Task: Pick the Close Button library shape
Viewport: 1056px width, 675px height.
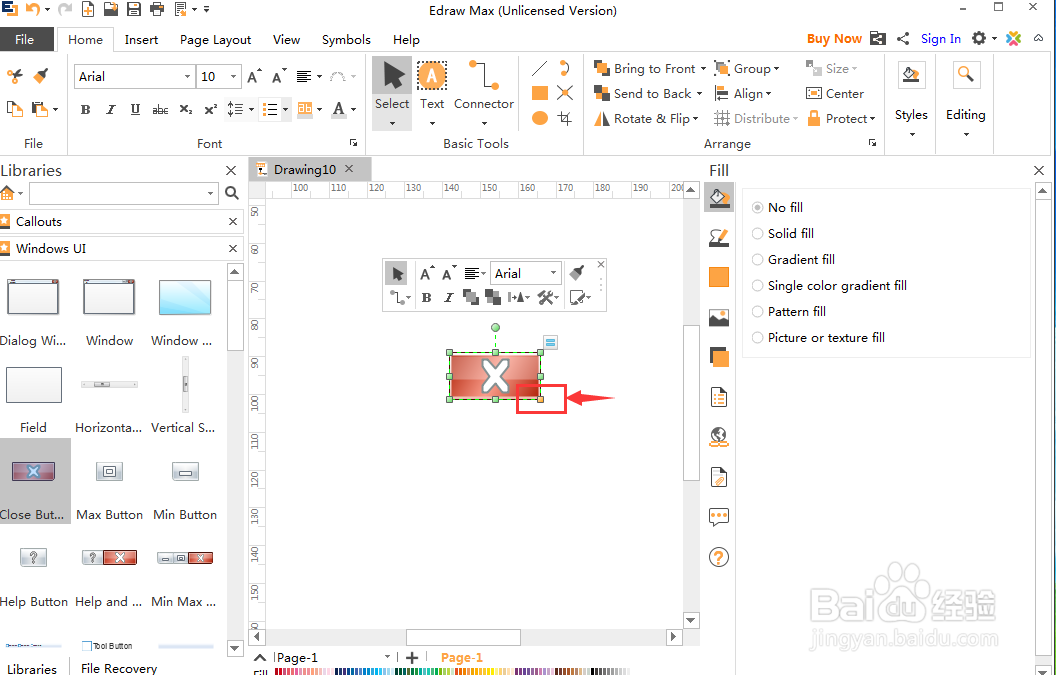Action: (34, 481)
